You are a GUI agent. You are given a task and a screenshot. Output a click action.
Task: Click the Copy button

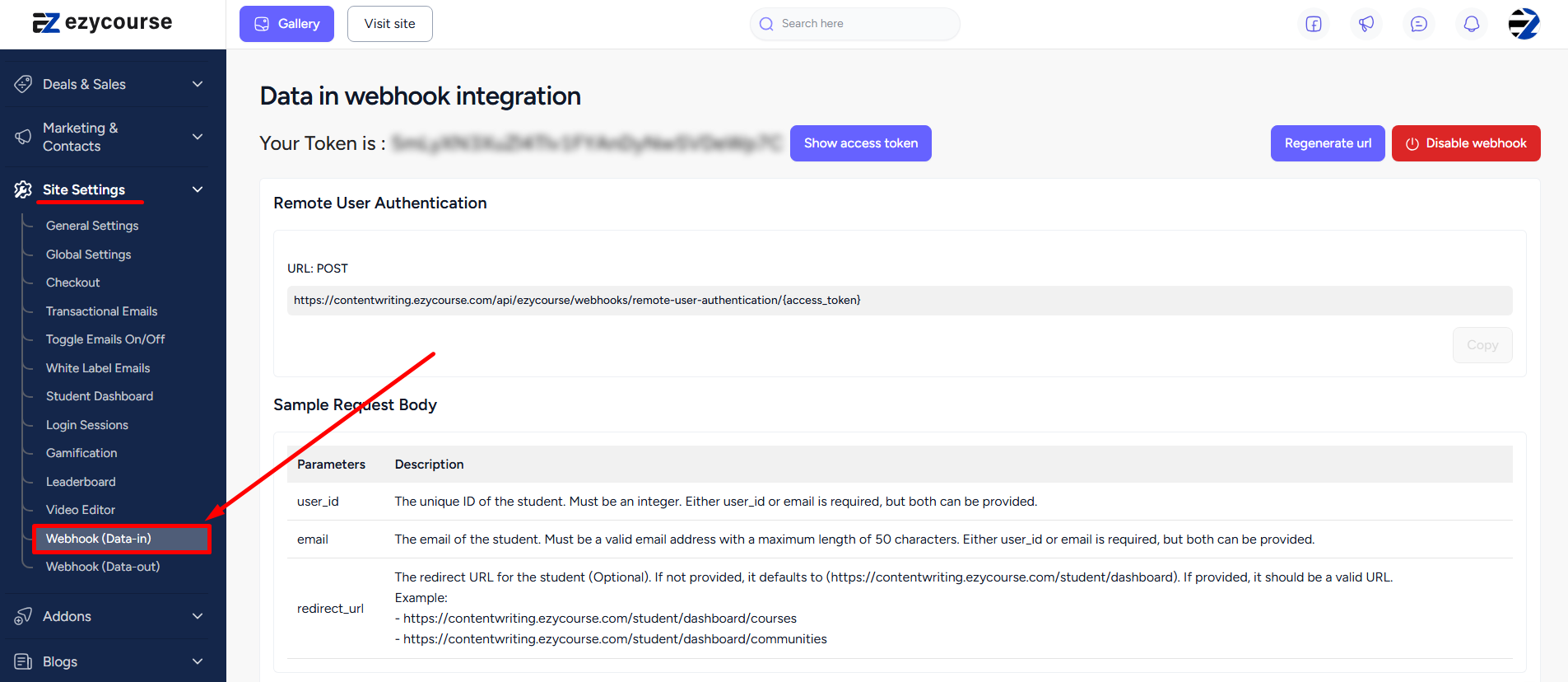(x=1482, y=345)
